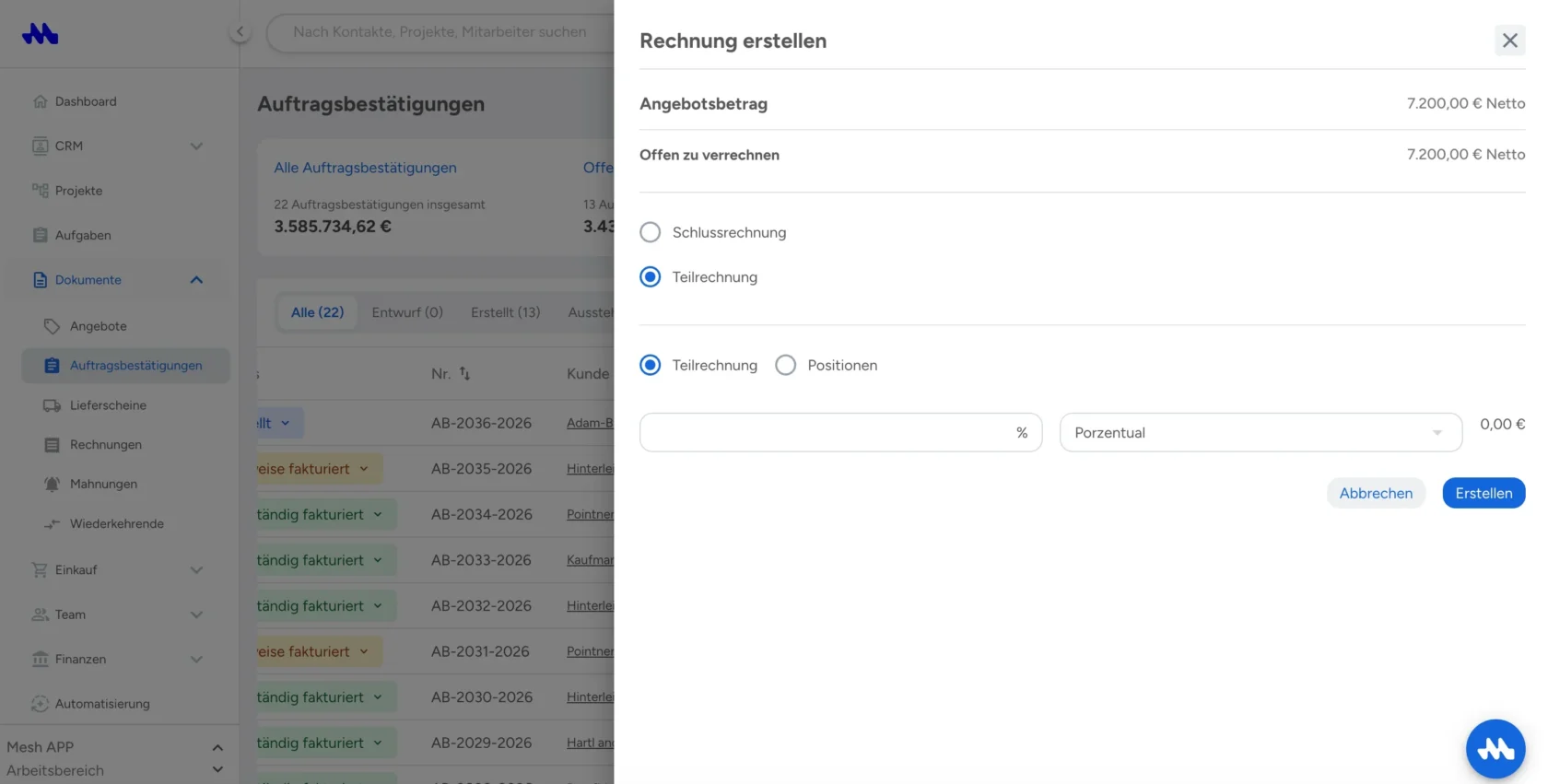This screenshot has height=784, width=1548.
Task: Click the Wiederkehrende recurring icon
Action: 52,523
